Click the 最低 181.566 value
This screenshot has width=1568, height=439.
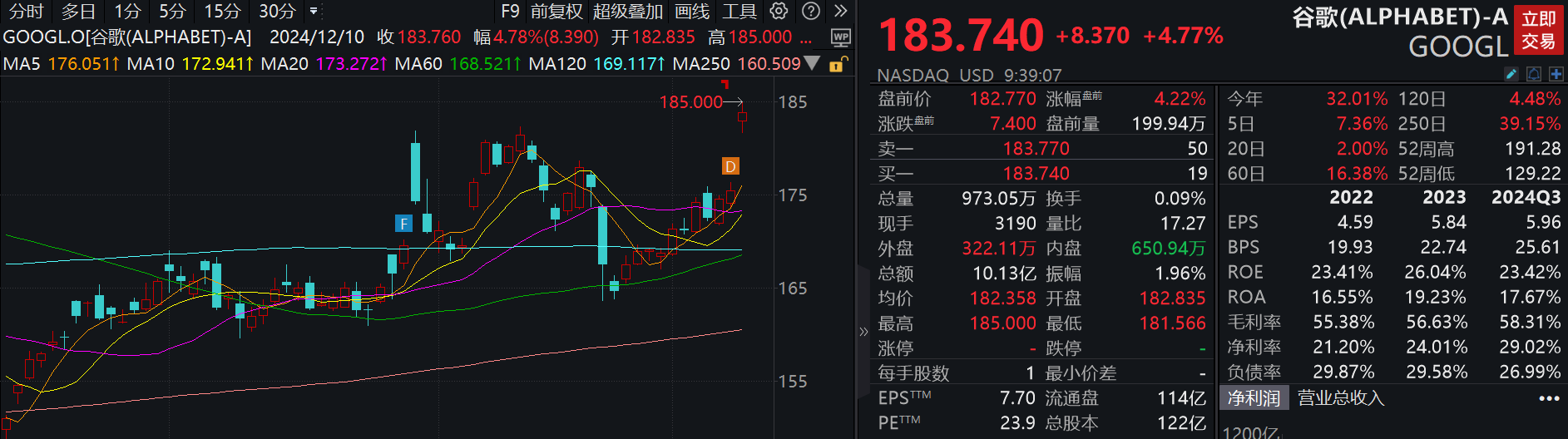click(1172, 323)
